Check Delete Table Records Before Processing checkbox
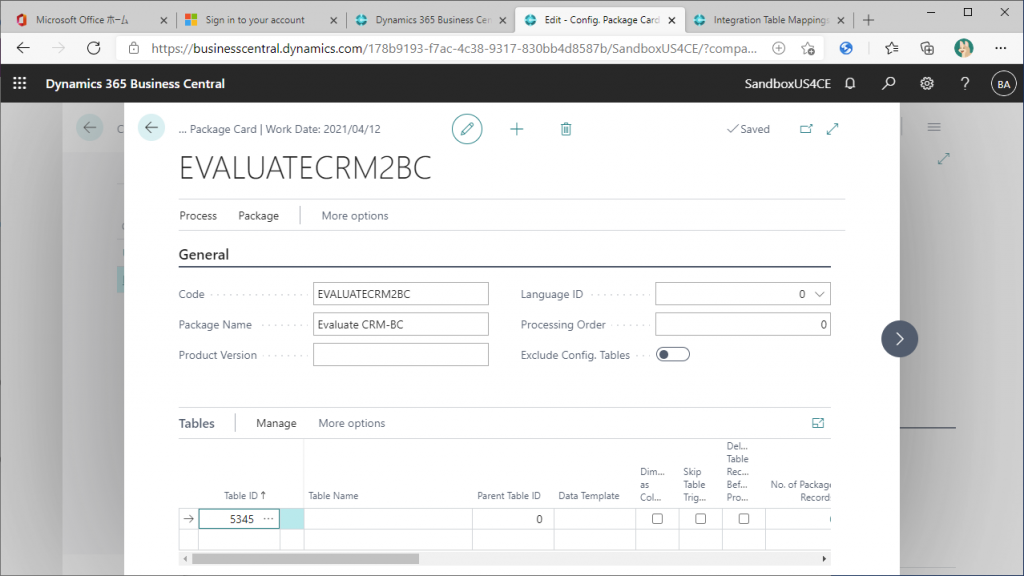 (x=743, y=519)
